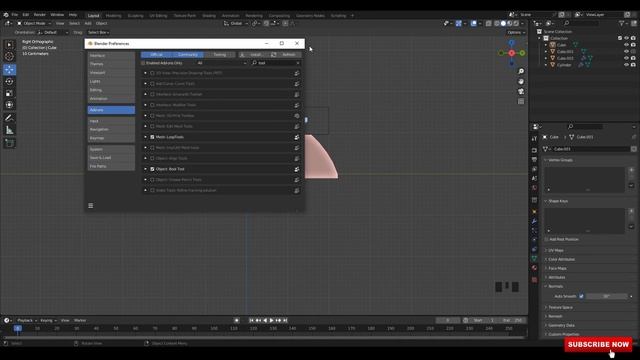
Task: Open the Keymap preferences section
Action: pyautogui.click(x=111, y=138)
